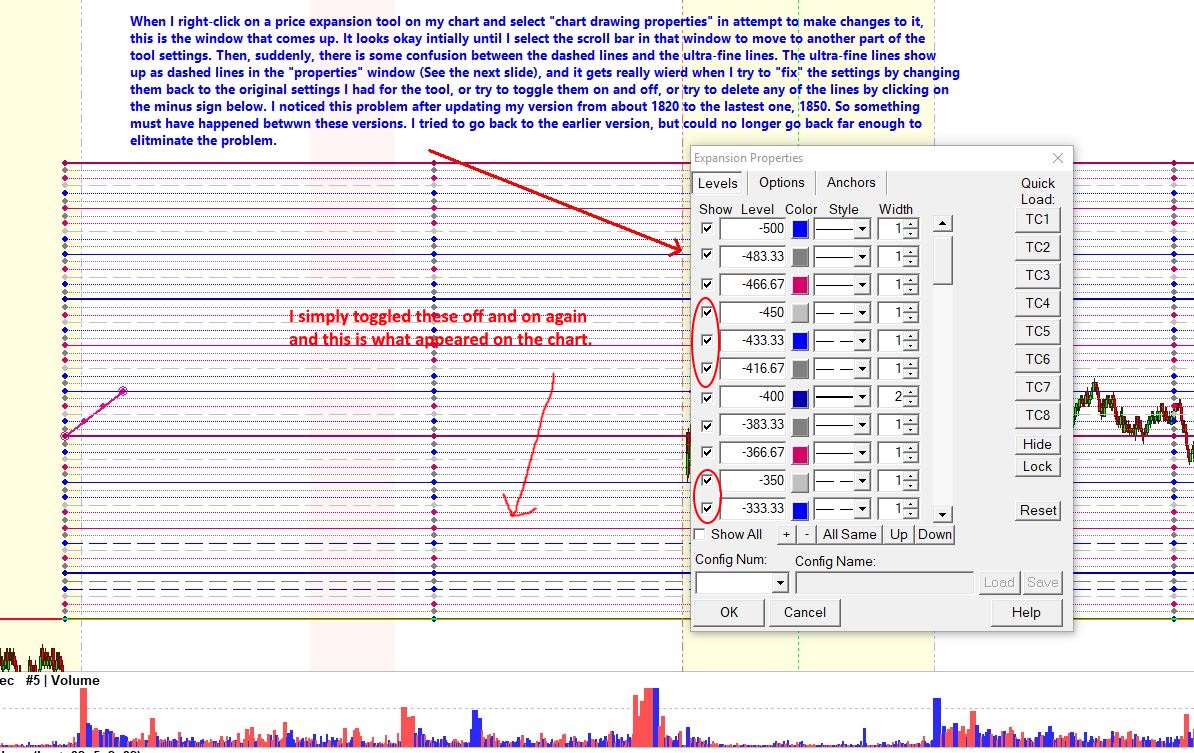Load quick preset TC5
The width and height of the screenshot is (1194, 753).
pos(1037,331)
